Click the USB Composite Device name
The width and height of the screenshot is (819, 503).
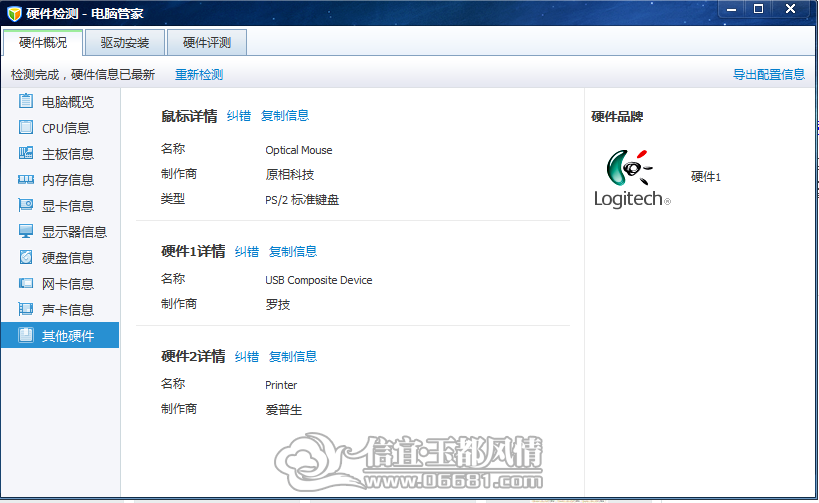click(x=319, y=280)
